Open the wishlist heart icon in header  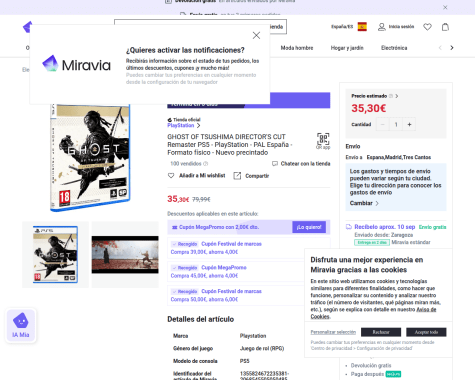(x=427, y=27)
